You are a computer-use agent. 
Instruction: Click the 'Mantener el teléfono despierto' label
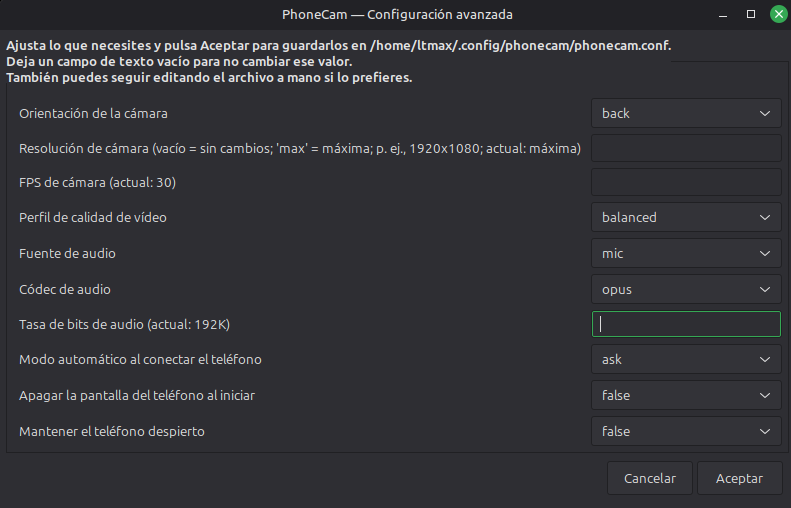[112, 431]
